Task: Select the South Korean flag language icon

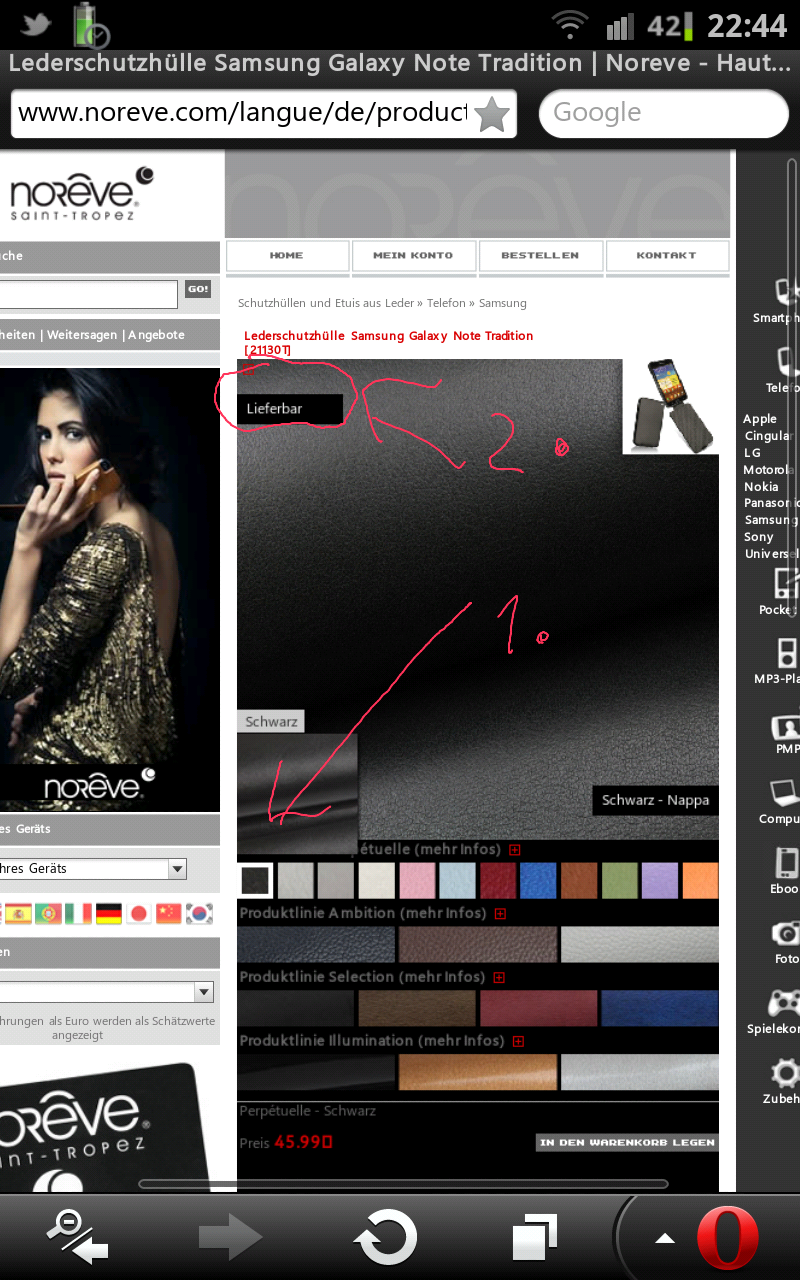Action: [x=199, y=913]
